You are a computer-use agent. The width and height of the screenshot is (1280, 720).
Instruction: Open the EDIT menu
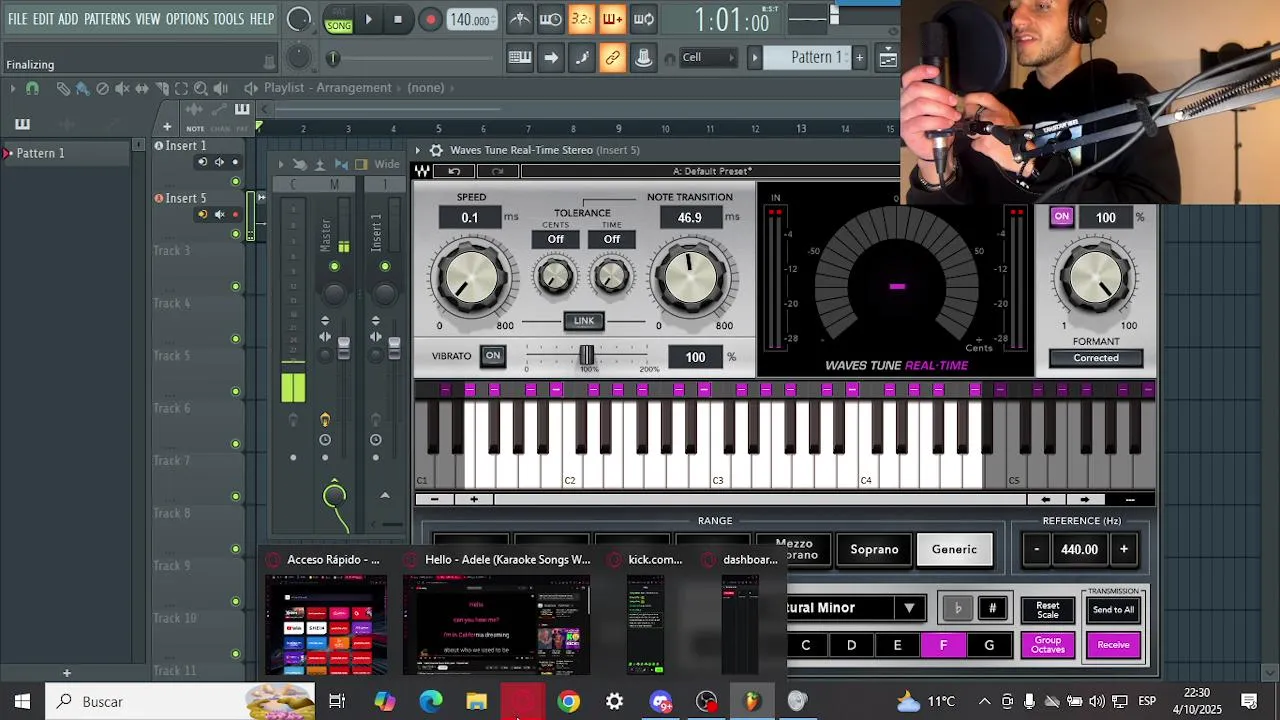[43, 19]
